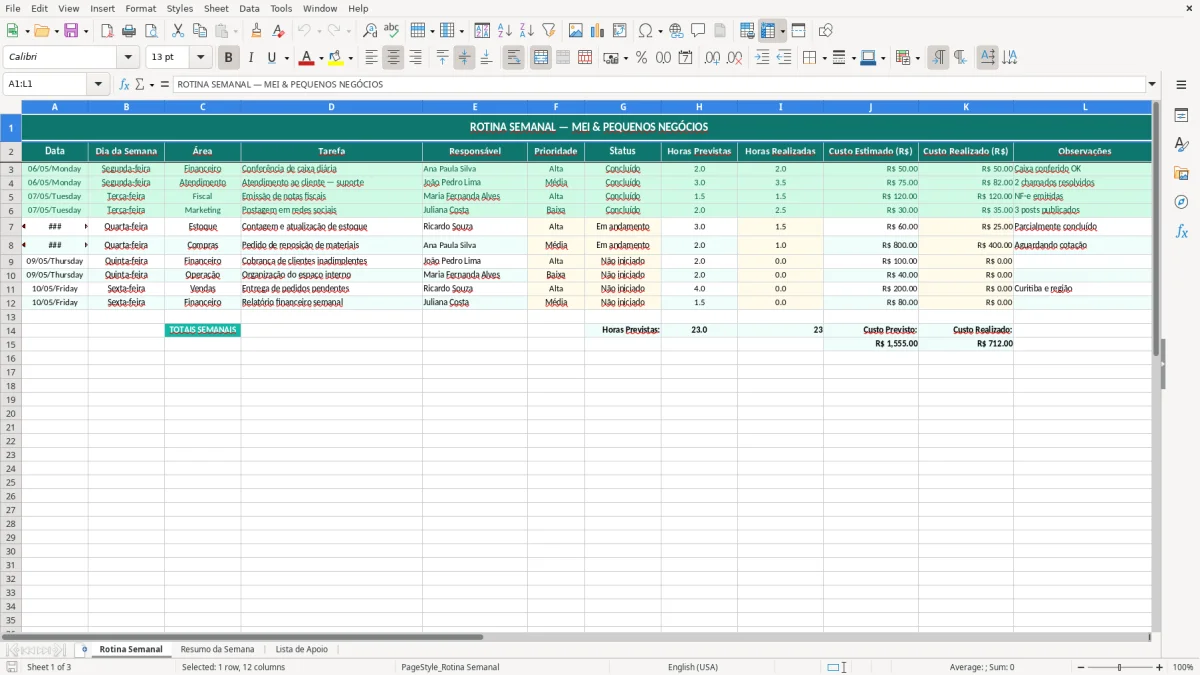Open Font Color dropdown arrow

click(321, 58)
